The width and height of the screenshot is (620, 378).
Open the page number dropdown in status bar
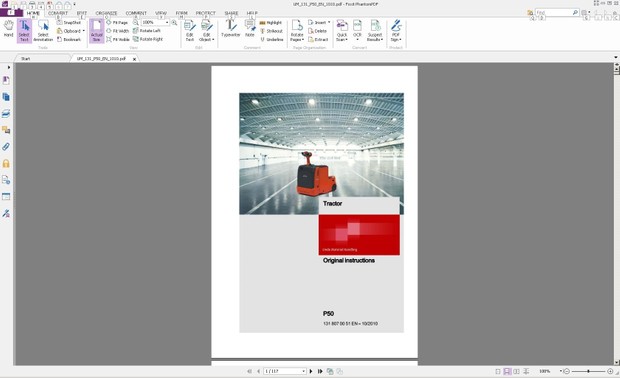[304, 371]
